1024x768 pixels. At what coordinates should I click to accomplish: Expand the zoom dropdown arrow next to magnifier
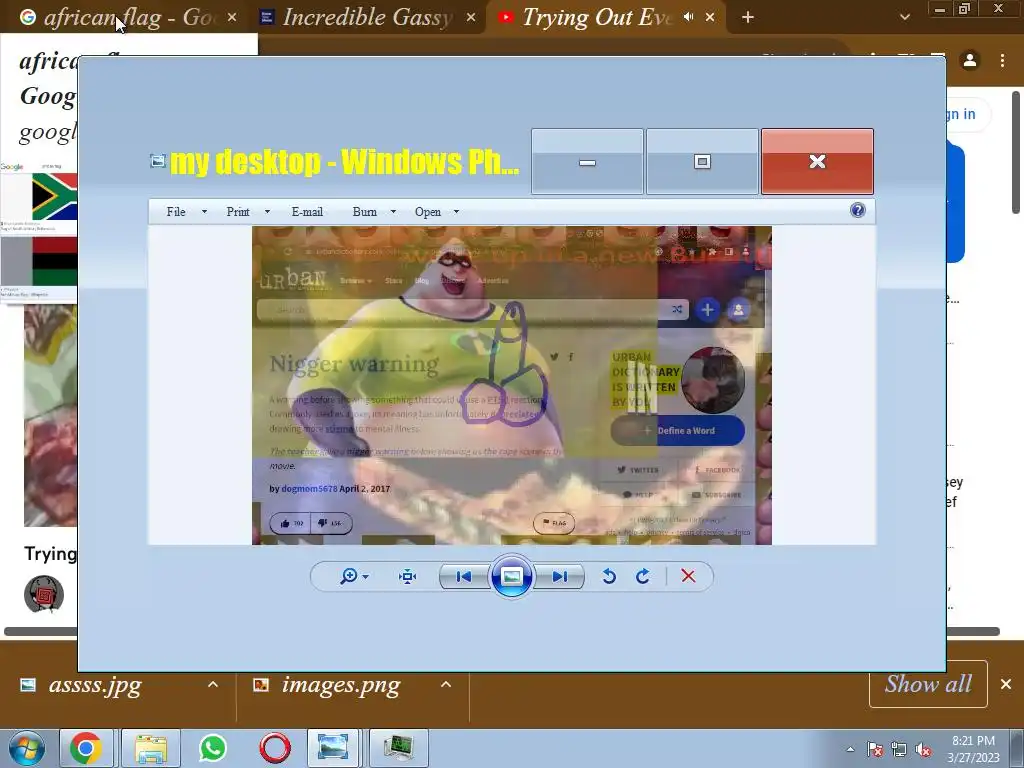pos(365,577)
